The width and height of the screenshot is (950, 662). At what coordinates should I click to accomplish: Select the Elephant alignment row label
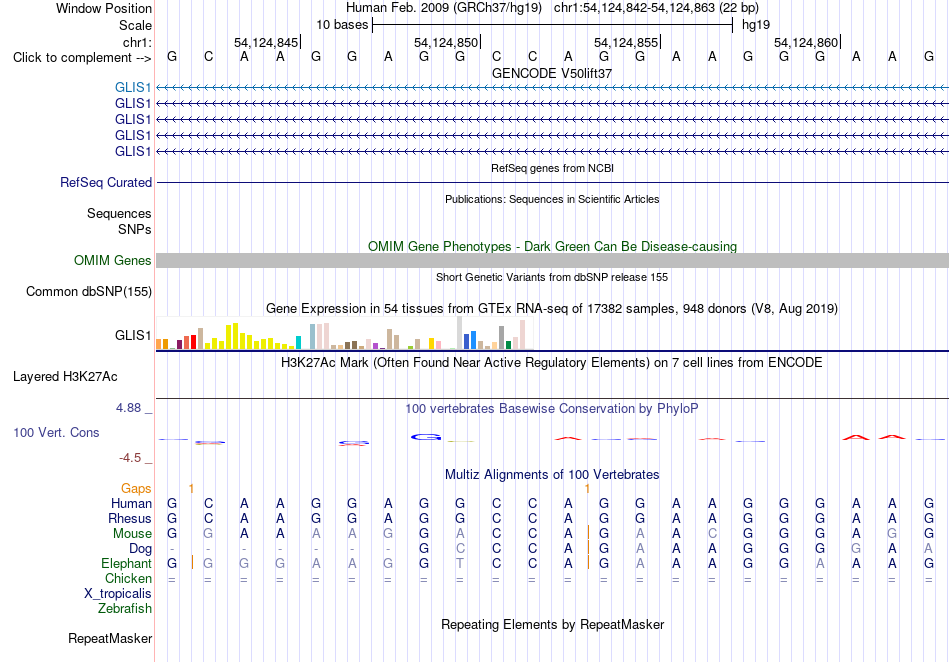(126, 564)
